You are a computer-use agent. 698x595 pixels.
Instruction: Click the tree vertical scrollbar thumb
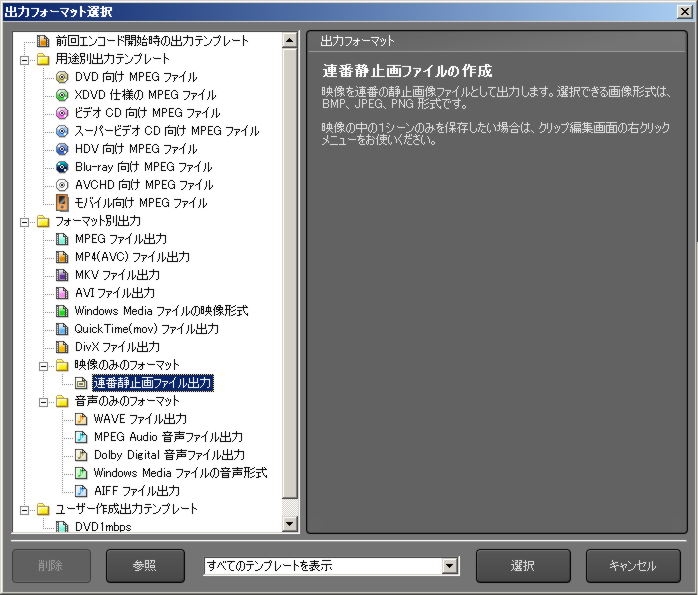pos(290,273)
